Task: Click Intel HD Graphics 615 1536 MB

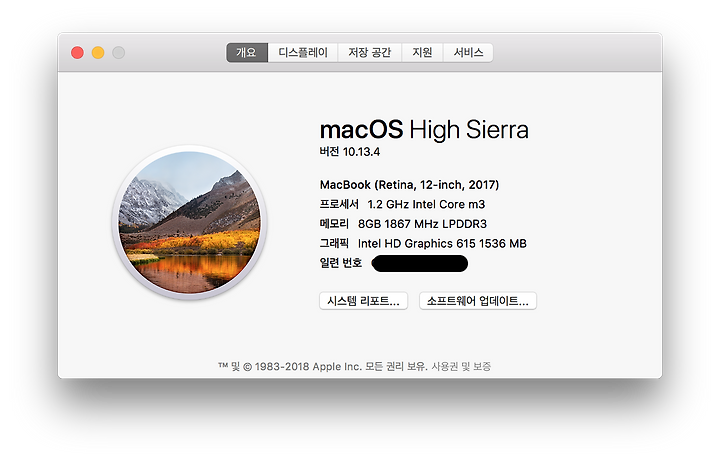Action: pyautogui.click(x=442, y=243)
